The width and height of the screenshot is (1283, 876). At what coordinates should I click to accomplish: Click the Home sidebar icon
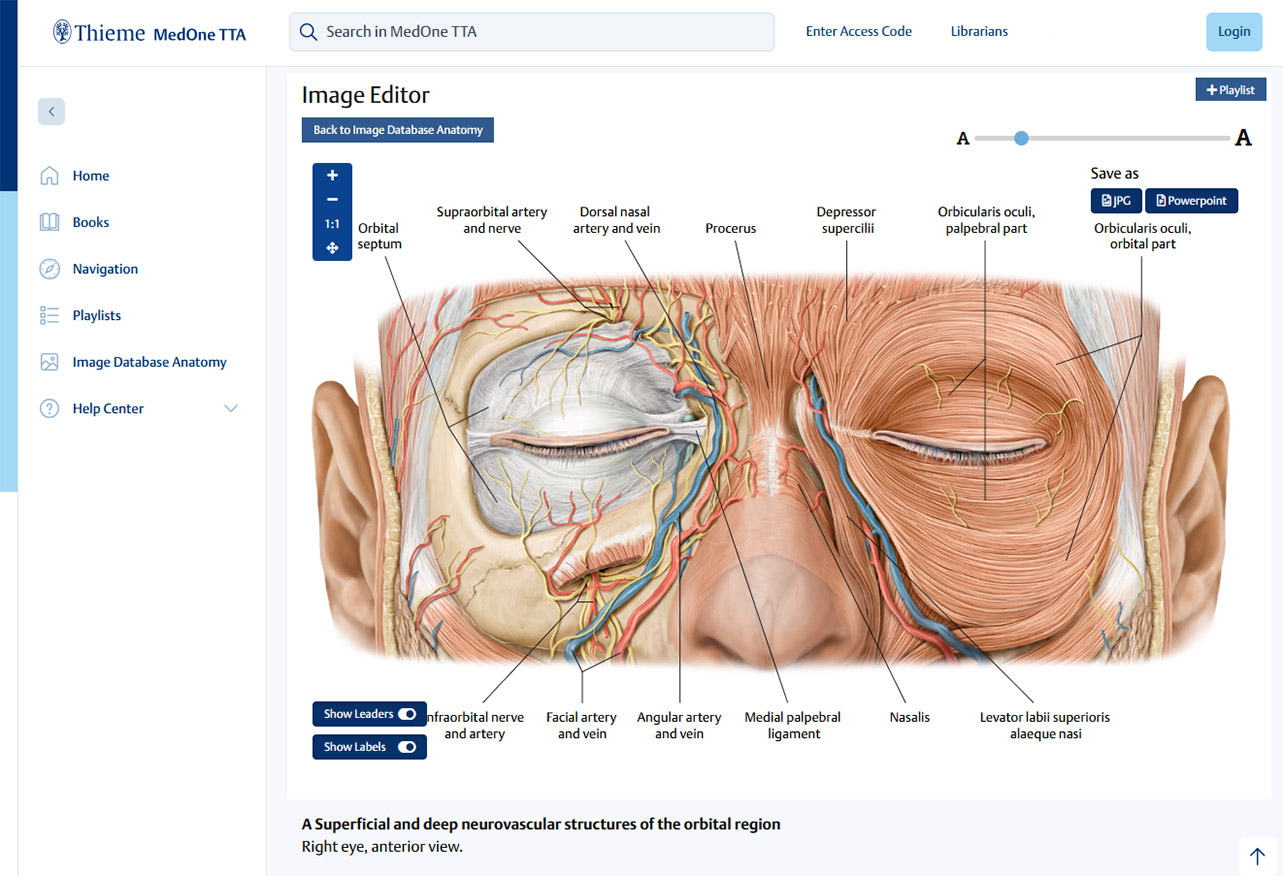coord(49,176)
